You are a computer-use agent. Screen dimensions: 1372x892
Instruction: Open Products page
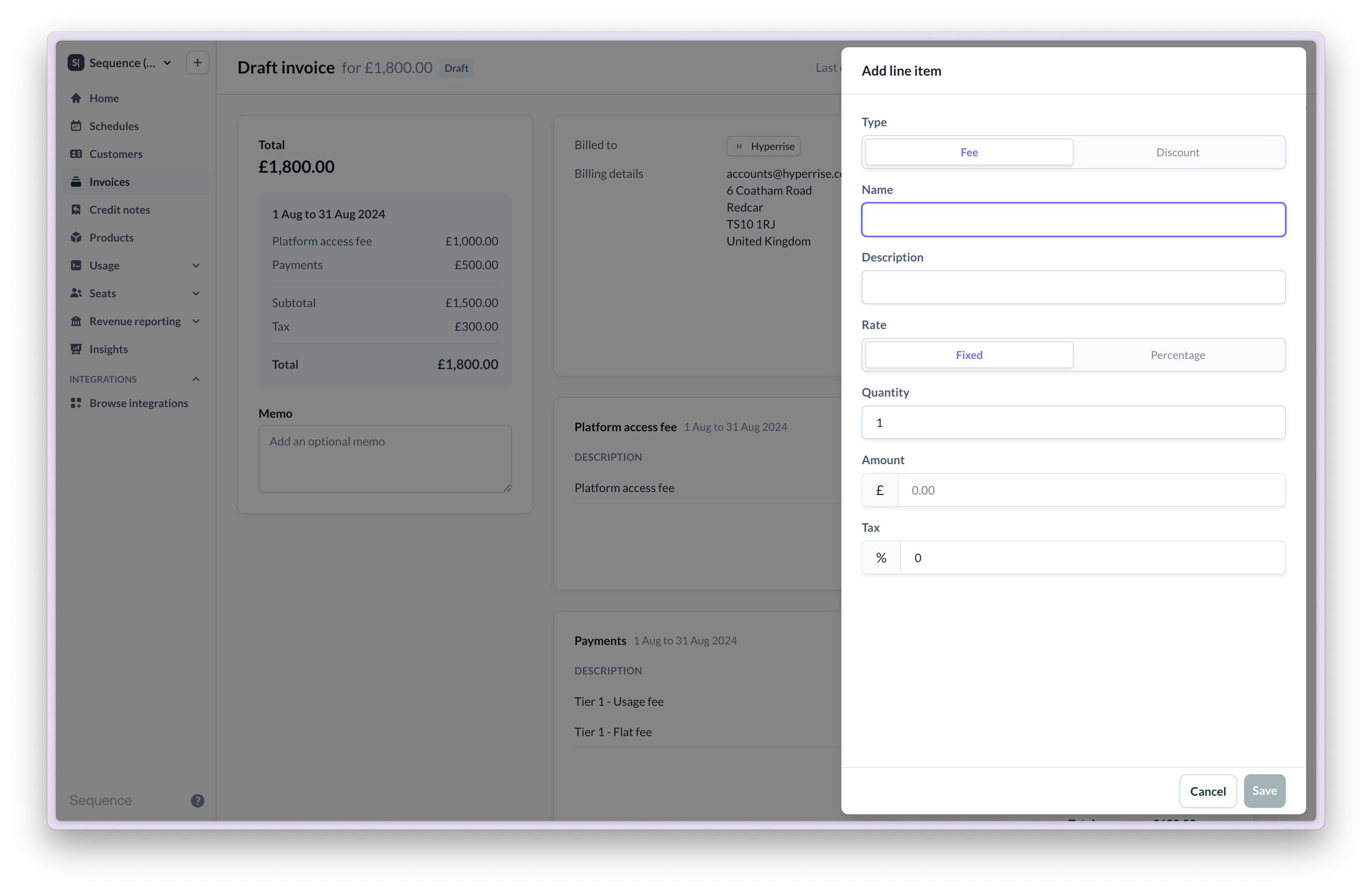[x=136, y=237]
